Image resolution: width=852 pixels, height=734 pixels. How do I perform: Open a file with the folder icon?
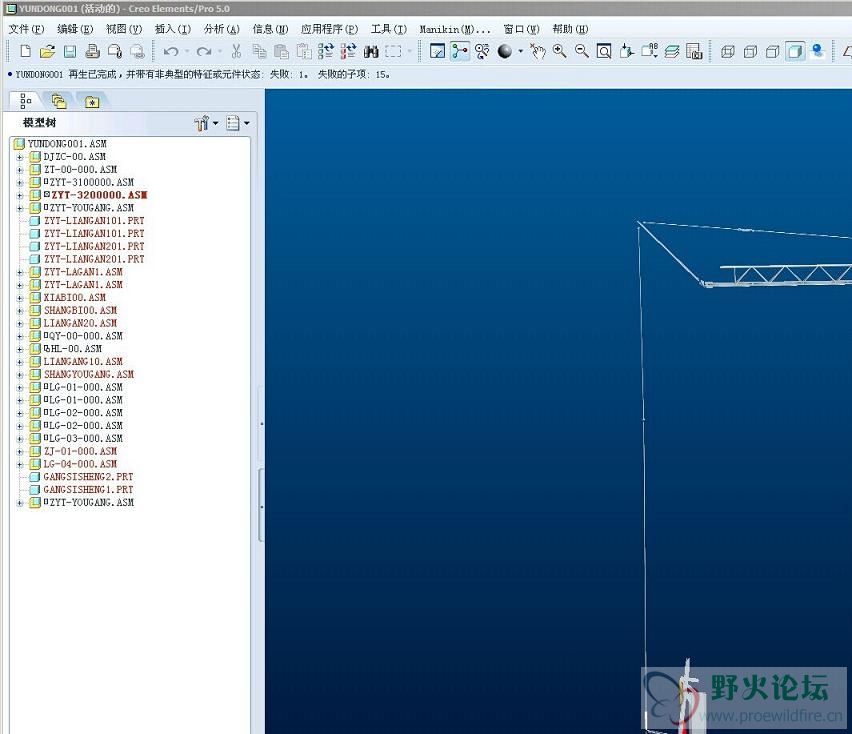tap(47, 51)
